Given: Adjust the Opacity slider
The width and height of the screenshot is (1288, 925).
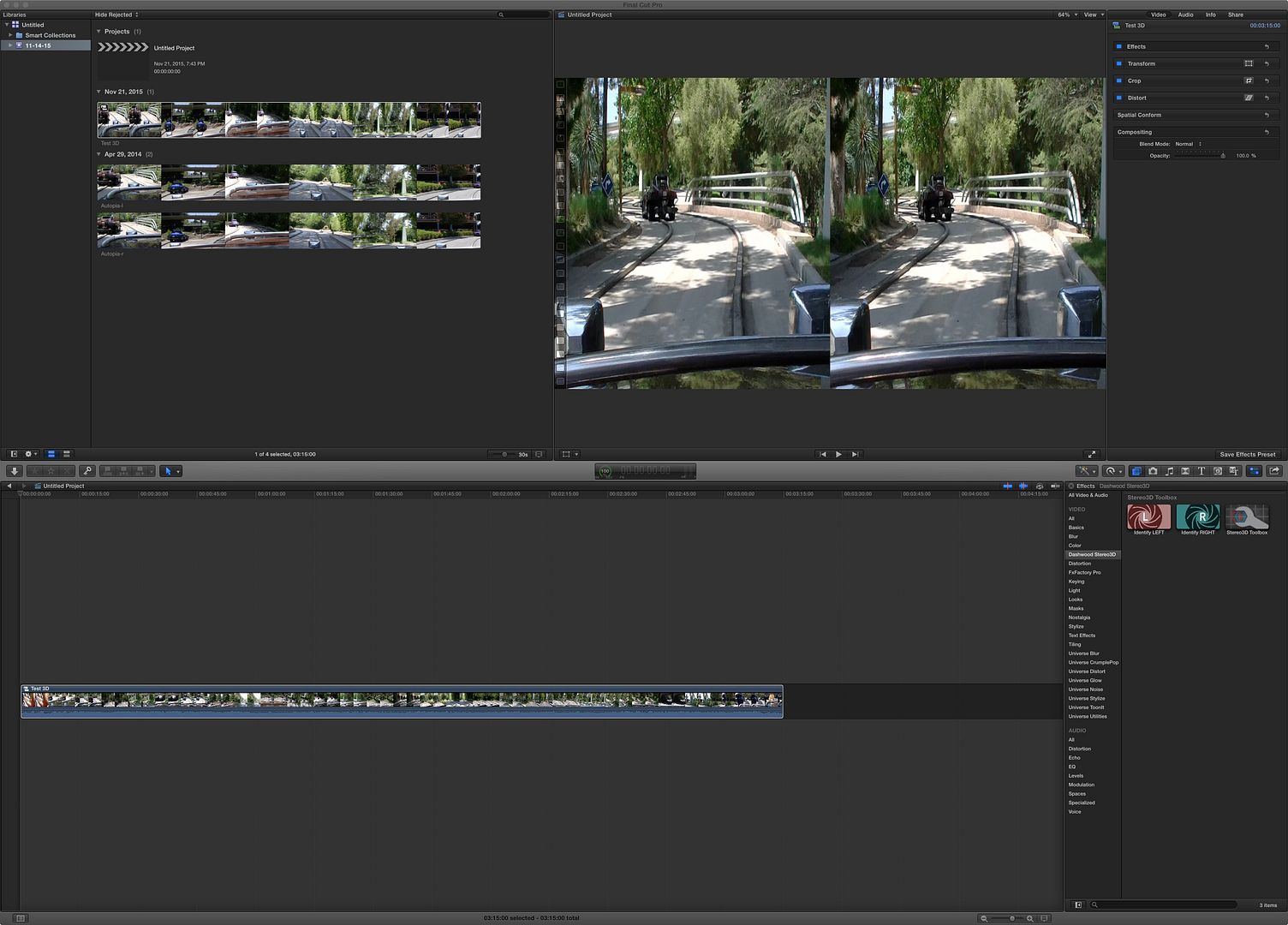Looking at the screenshot, I should pyautogui.click(x=1199, y=156).
